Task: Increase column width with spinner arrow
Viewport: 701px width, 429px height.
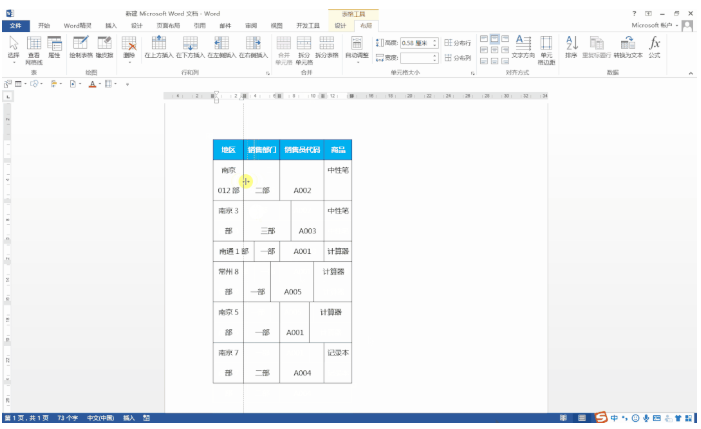Action: (x=435, y=55)
